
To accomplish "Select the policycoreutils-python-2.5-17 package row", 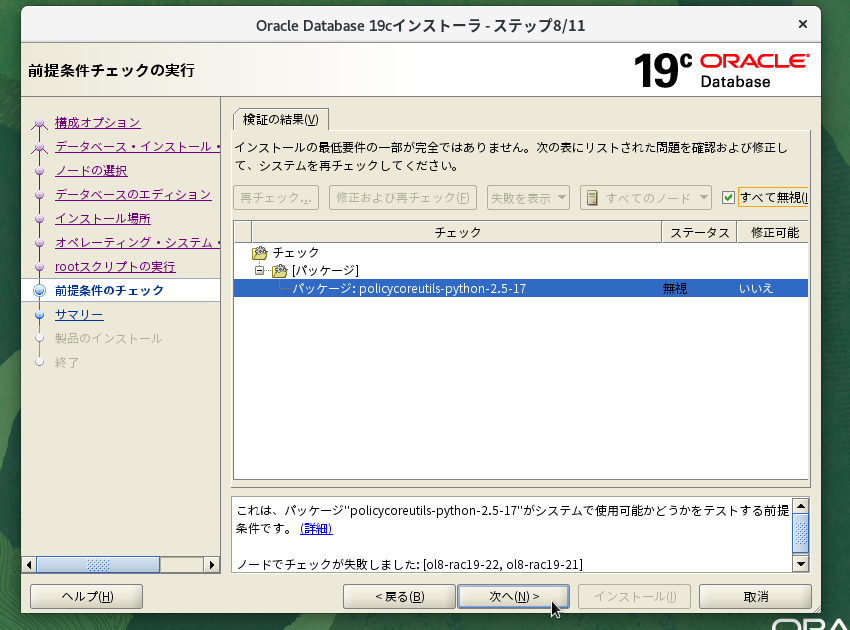I will (520, 288).
